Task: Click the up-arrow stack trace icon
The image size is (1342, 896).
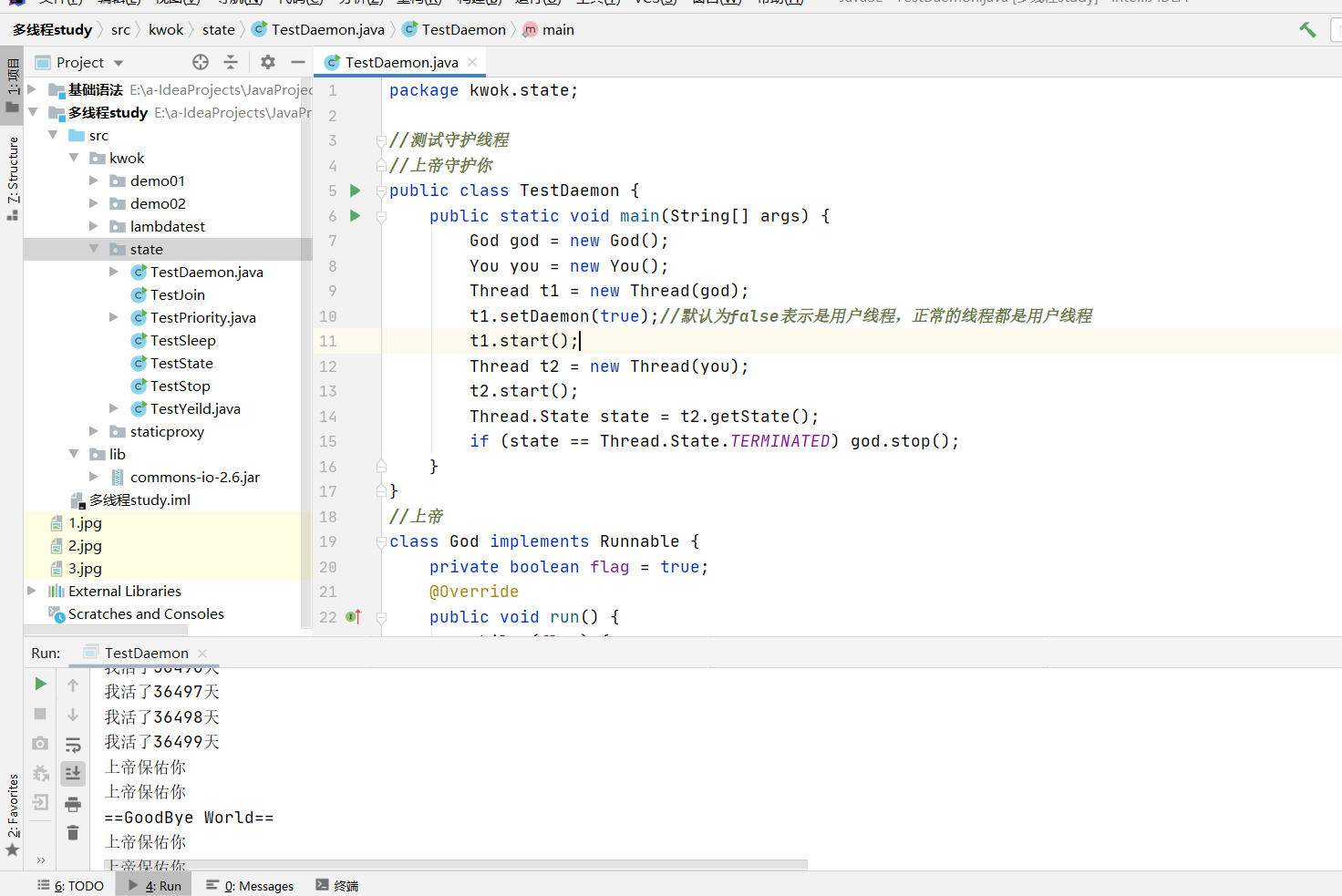Action: pos(73,685)
